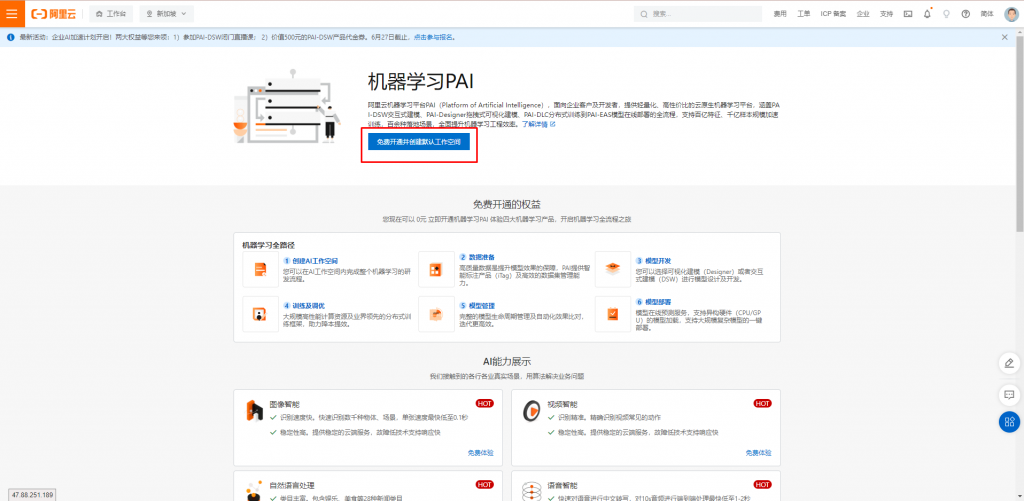1024x501 pixels.
Task: Open the user avatar account menu
Action: (x=1011, y=14)
